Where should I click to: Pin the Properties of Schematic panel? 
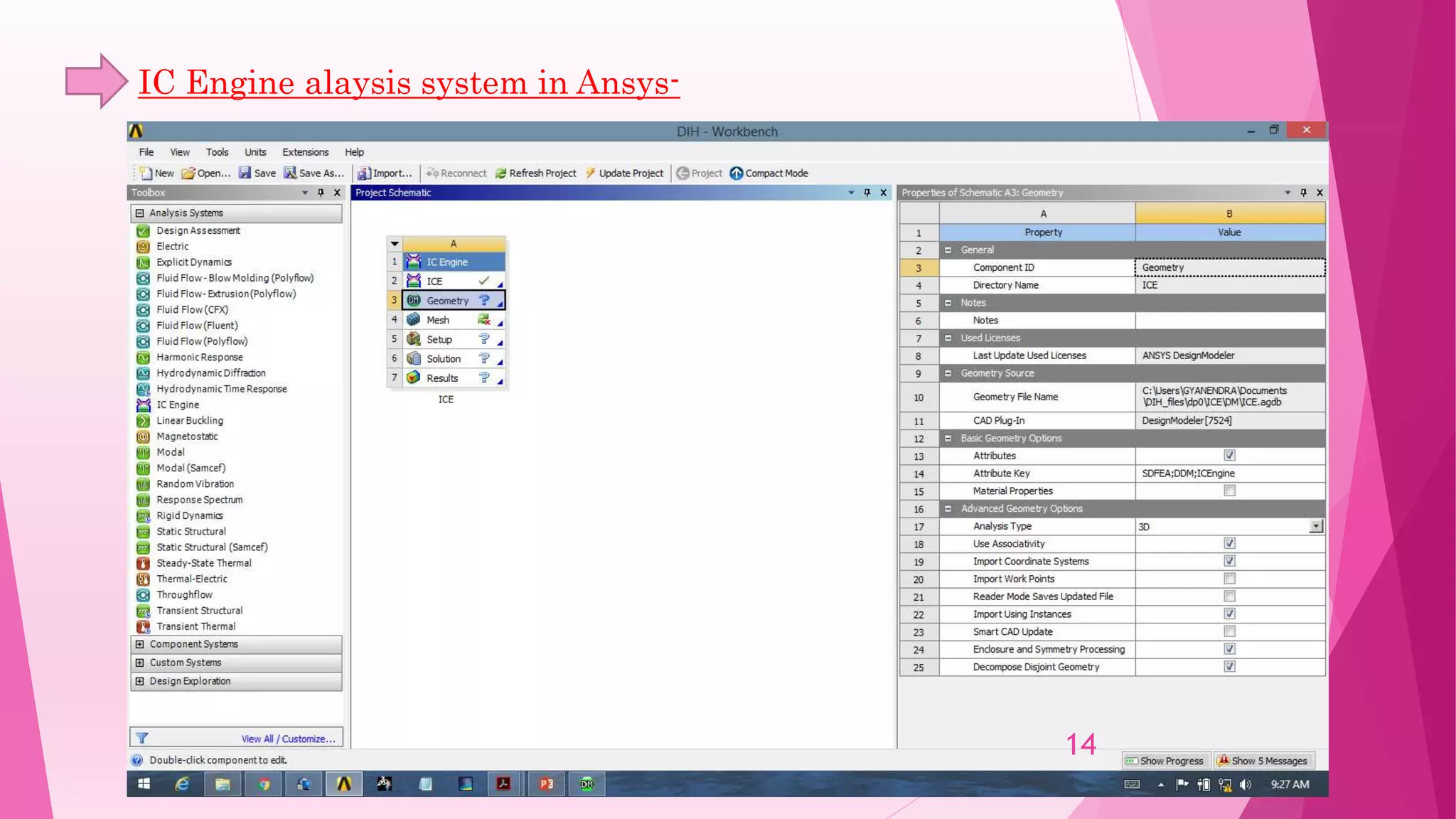tap(1303, 193)
